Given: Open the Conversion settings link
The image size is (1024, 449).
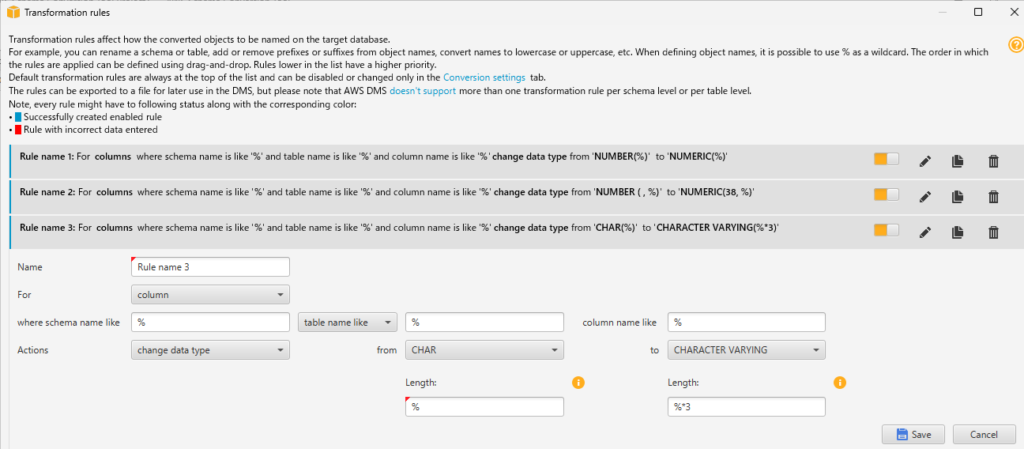Looking at the screenshot, I should (484, 77).
